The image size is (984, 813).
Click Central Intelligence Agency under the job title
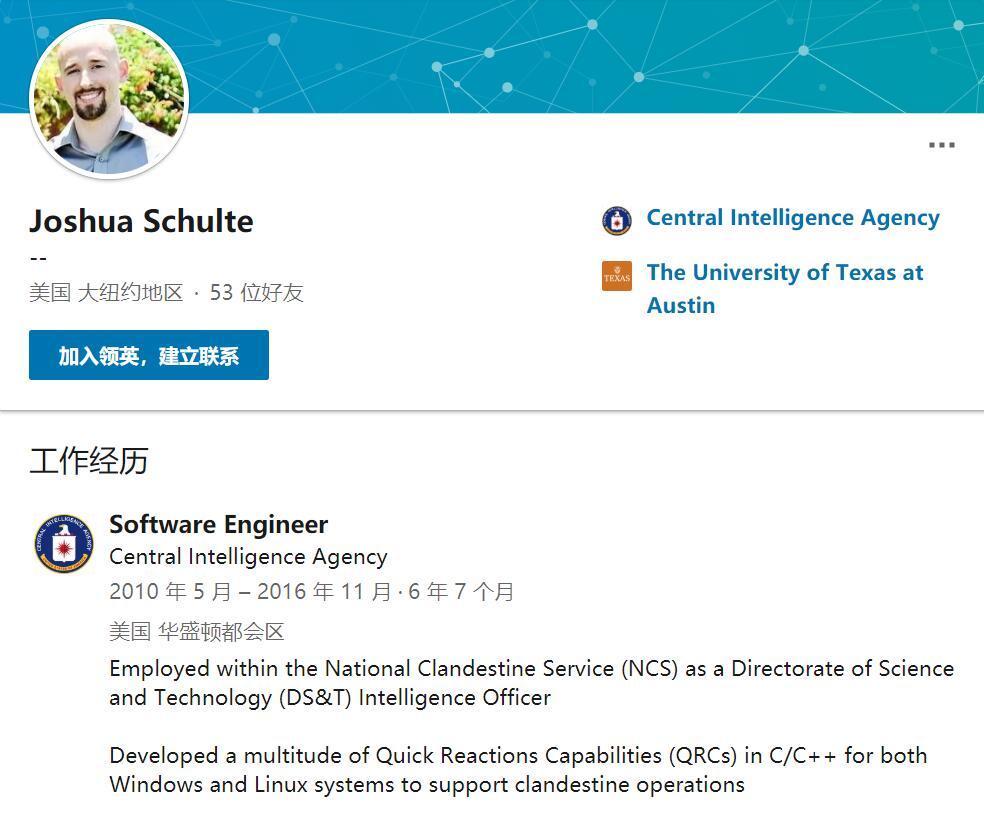(x=248, y=557)
